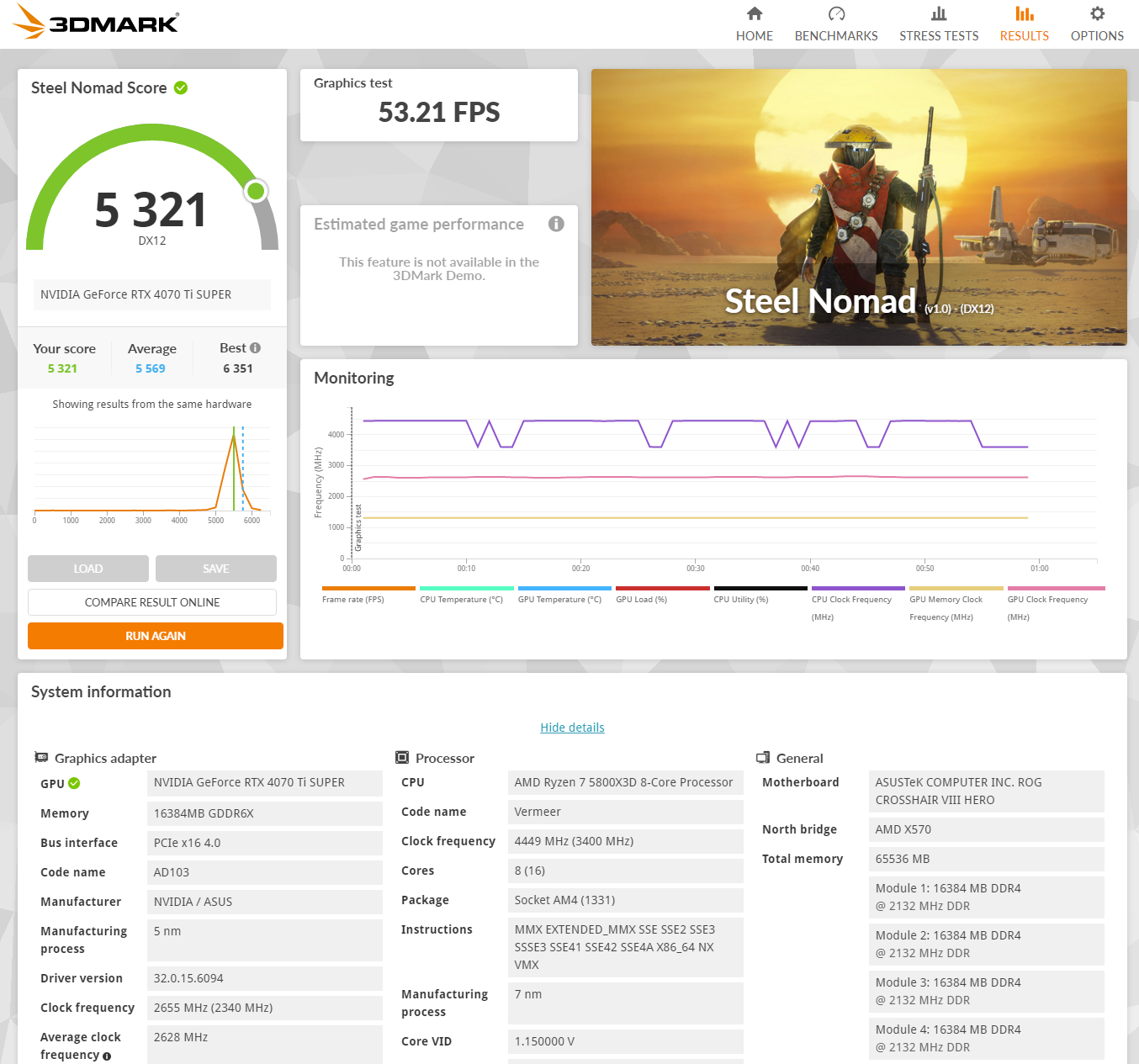Click the 16384MB GDDR6X memory value
The height and width of the screenshot is (1064, 1139).
265,813
